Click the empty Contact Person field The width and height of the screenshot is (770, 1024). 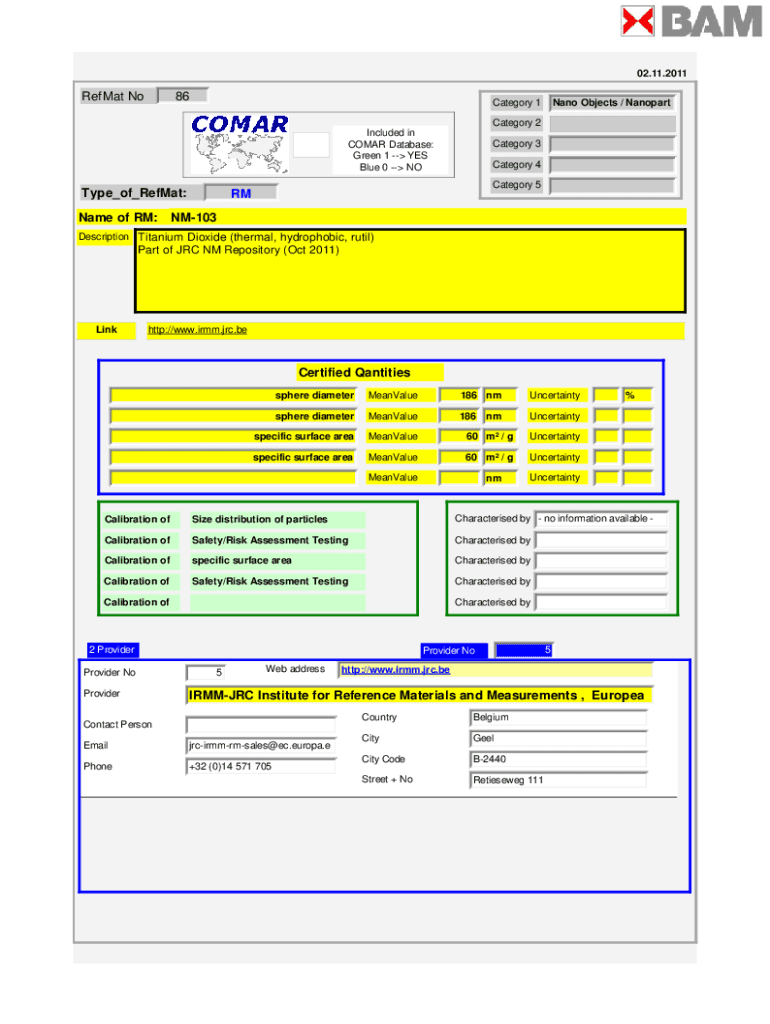[x=260, y=724]
